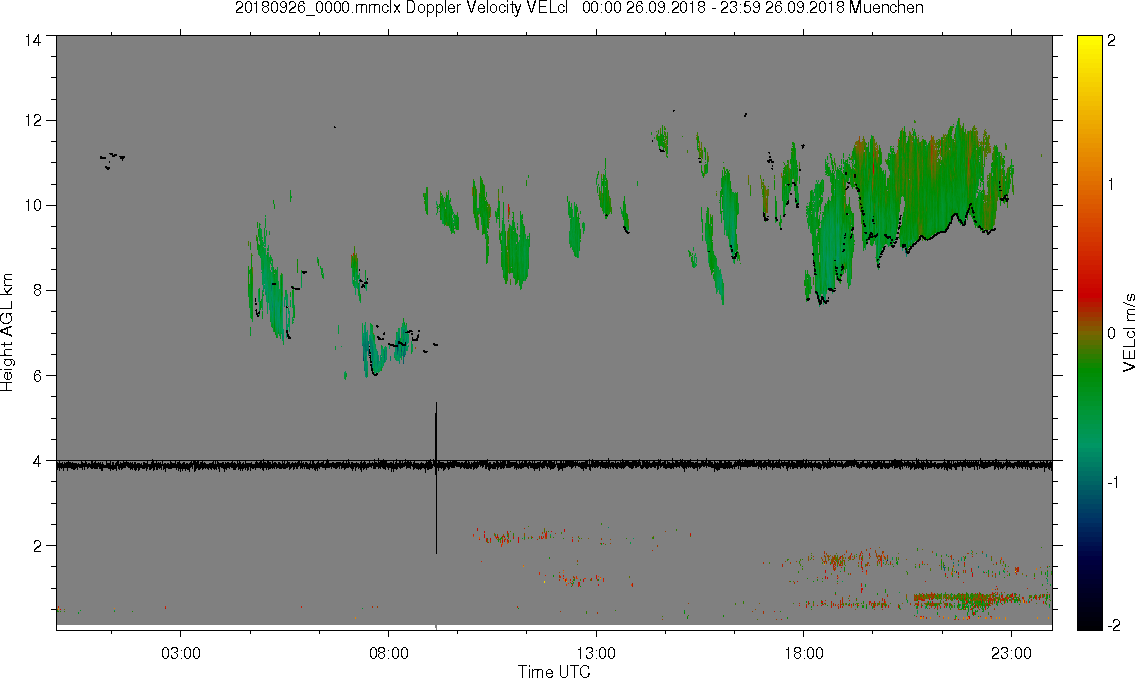Click the colorbar value -1

(x=1113, y=482)
